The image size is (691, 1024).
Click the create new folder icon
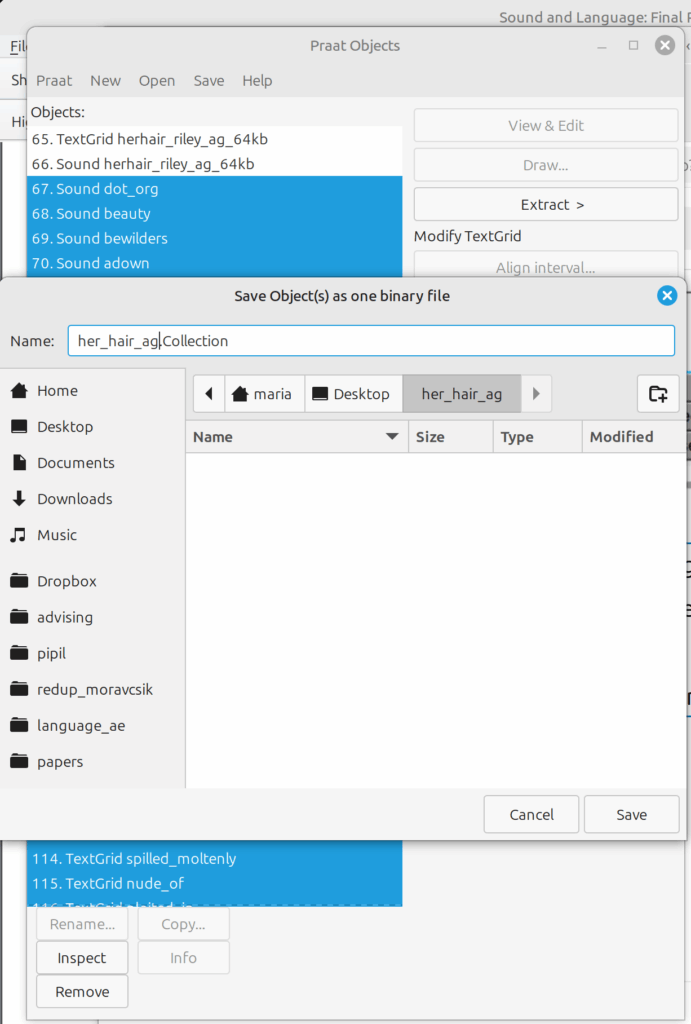point(658,394)
